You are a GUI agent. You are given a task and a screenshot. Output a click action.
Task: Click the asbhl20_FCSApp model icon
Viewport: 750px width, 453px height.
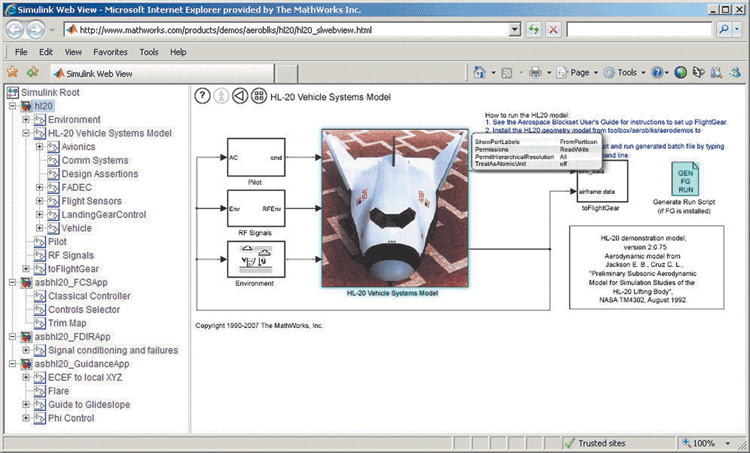[x=26, y=283]
